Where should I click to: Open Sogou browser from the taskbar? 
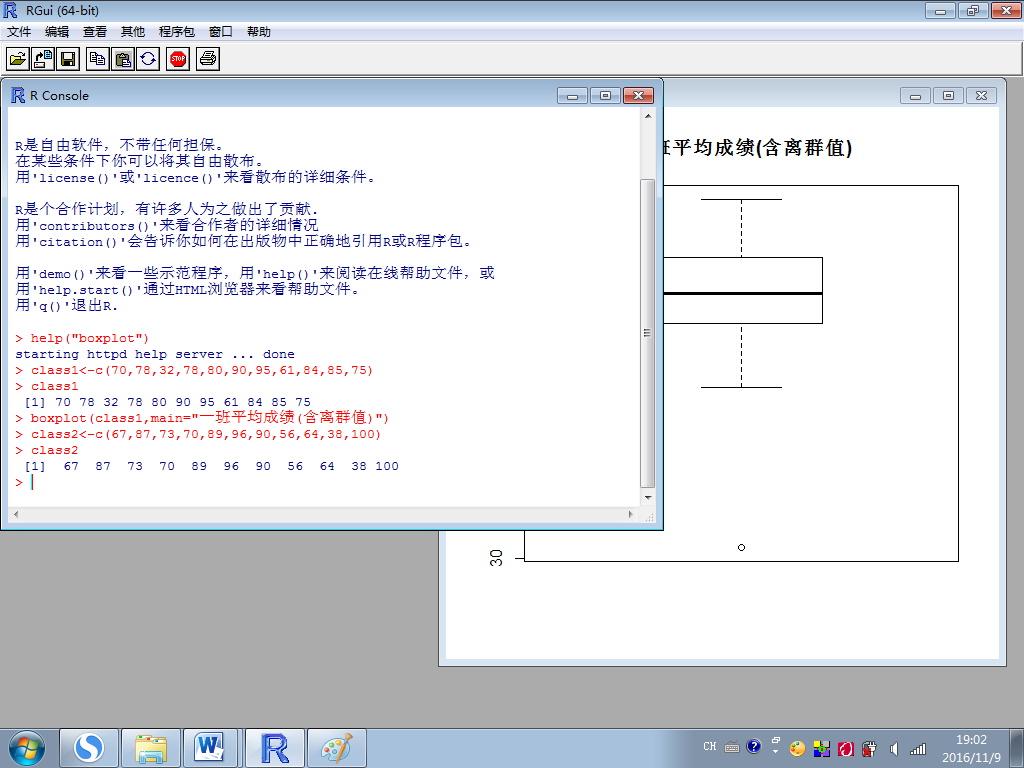tap(89, 748)
